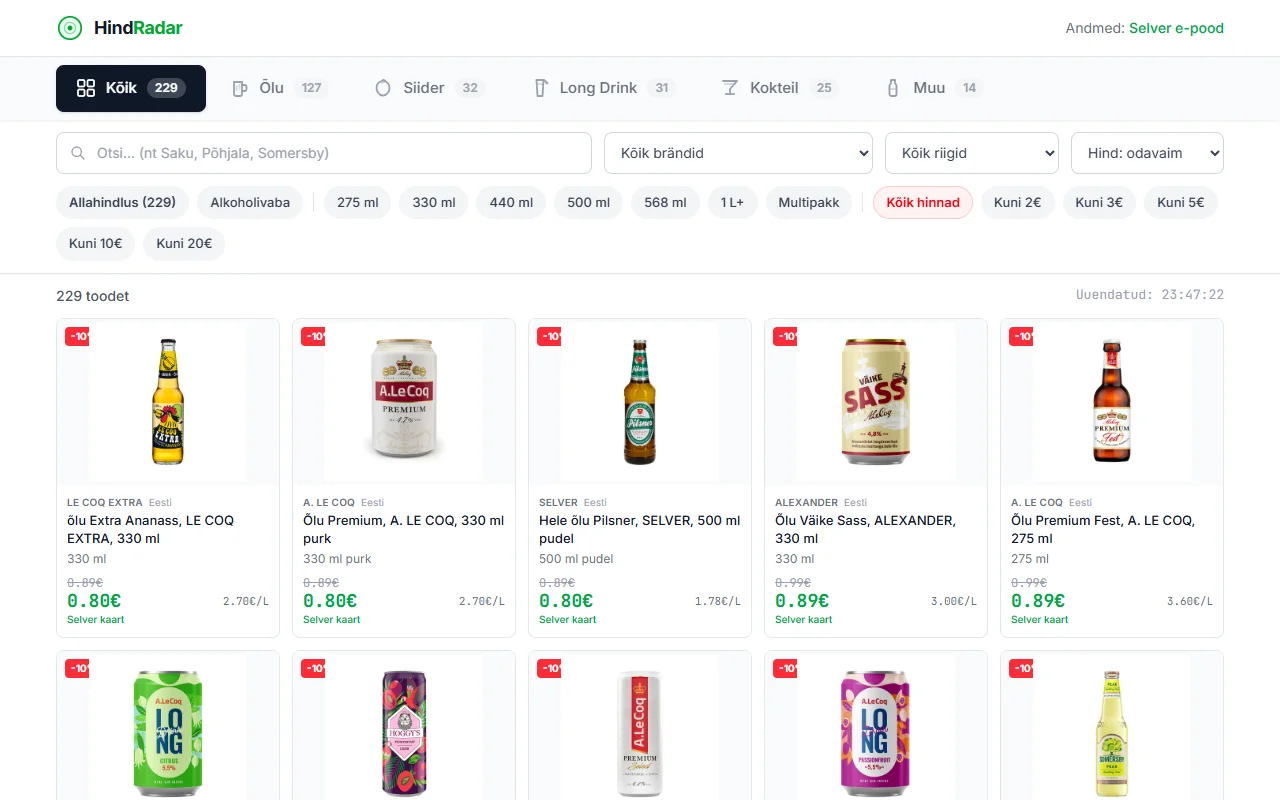Viewport: 1280px width, 800px height.
Task: Click the 500 ml pudel size text
Action: [x=576, y=559]
